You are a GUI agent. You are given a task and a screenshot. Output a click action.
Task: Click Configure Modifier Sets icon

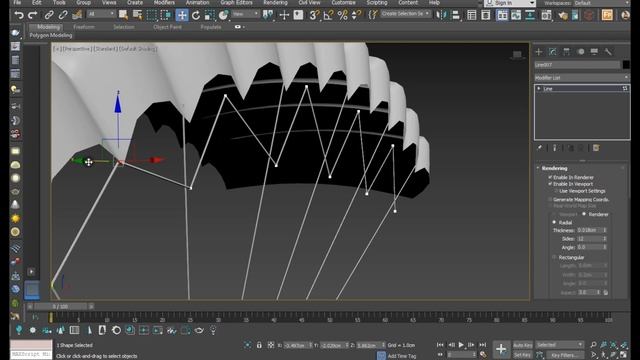[x=596, y=148]
